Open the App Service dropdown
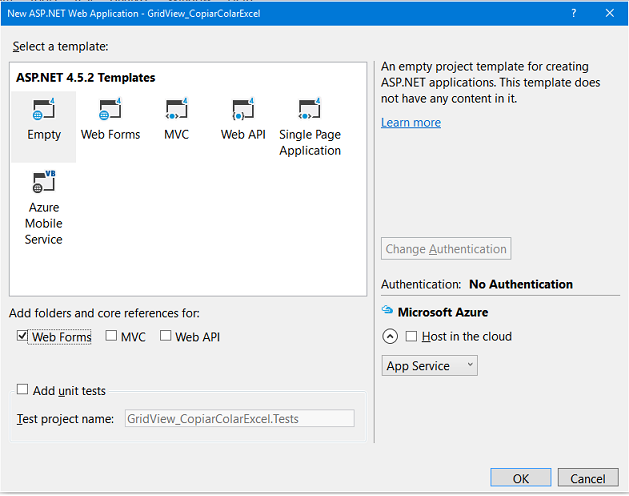Screen dimensions: 629x496 coord(429,366)
